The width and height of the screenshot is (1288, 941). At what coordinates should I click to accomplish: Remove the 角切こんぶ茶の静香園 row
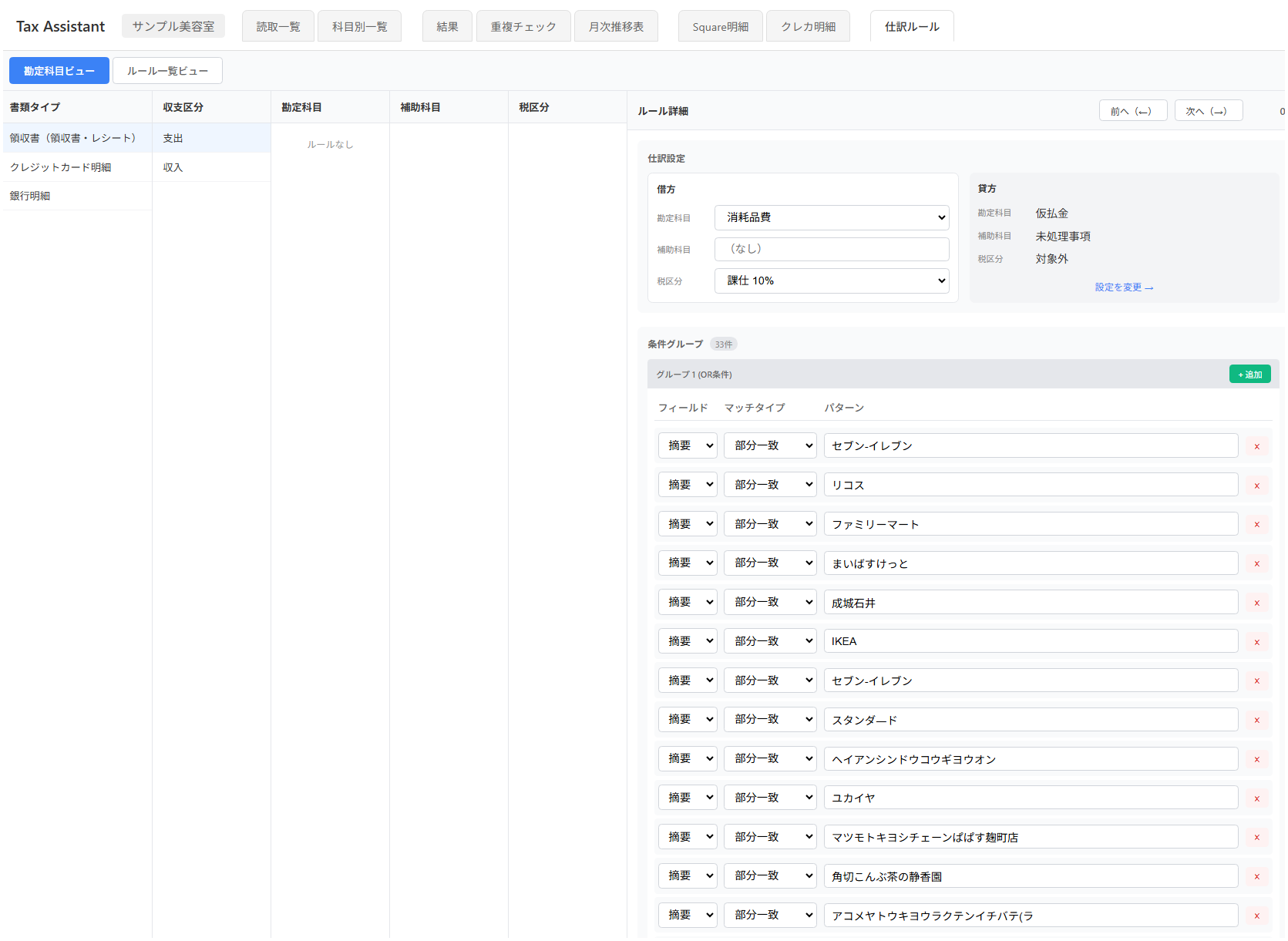[x=1256, y=876]
